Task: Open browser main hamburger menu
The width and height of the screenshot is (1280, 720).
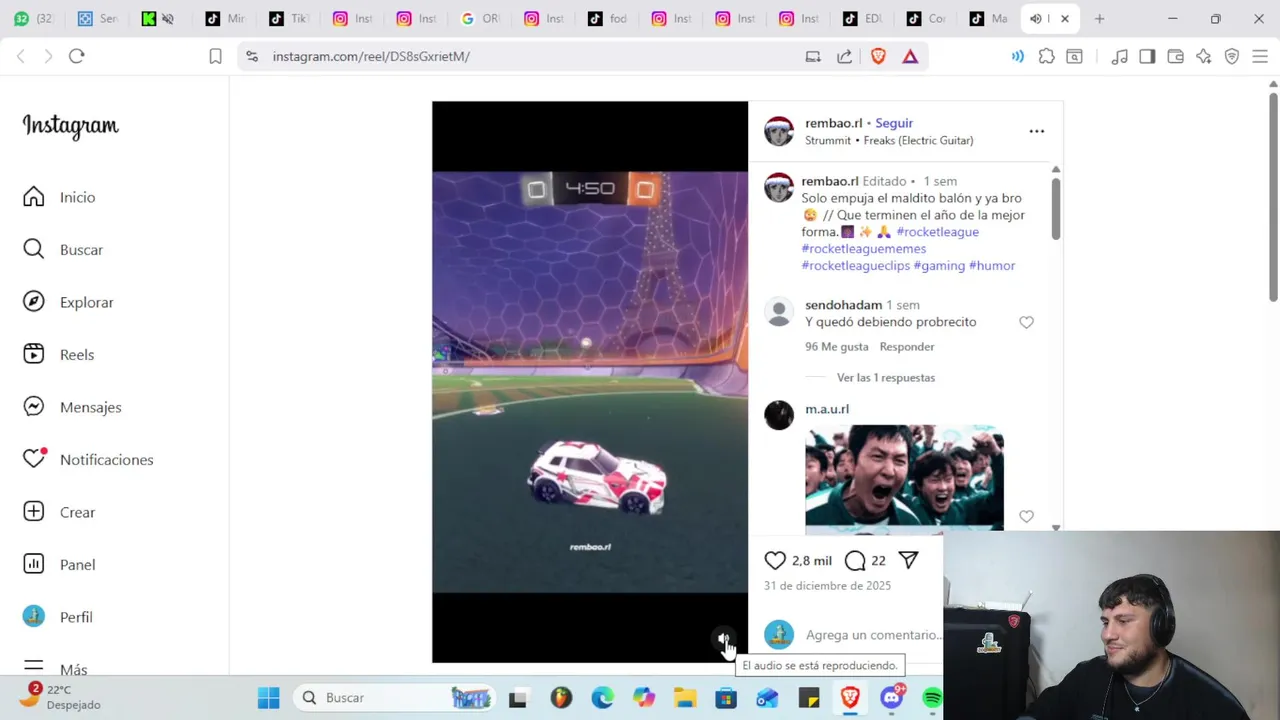Action: pos(1260,56)
